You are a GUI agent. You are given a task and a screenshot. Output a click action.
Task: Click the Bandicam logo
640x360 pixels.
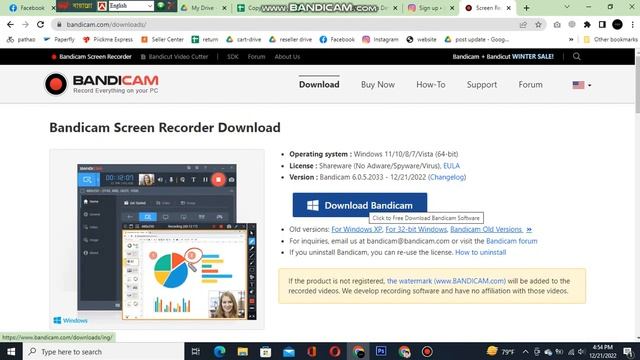click(102, 84)
